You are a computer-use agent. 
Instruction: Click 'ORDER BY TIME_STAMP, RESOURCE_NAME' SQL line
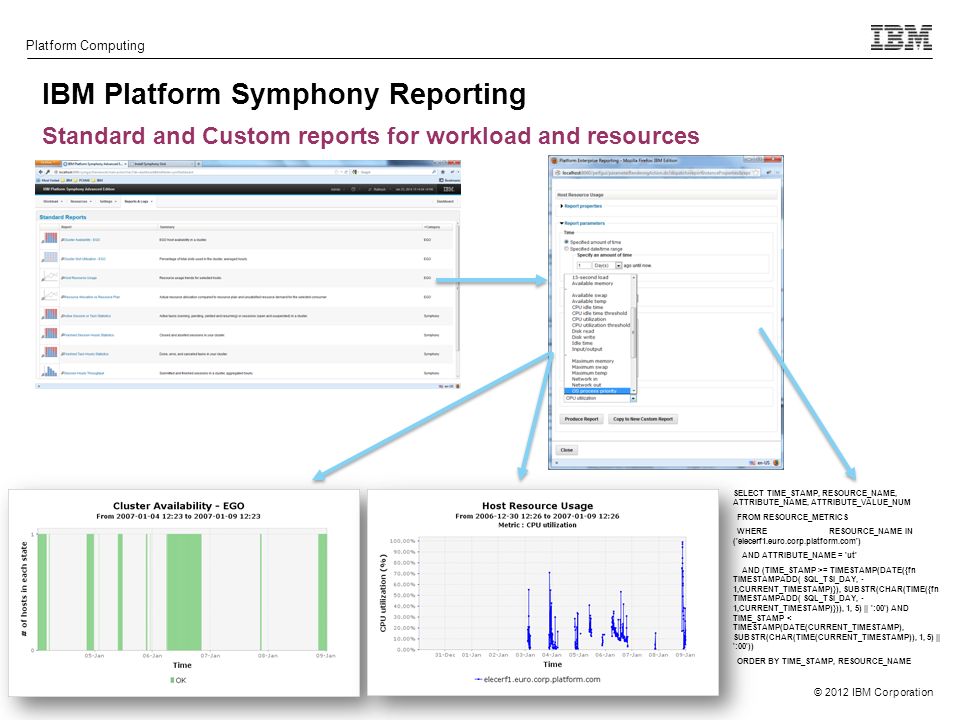[x=824, y=661]
